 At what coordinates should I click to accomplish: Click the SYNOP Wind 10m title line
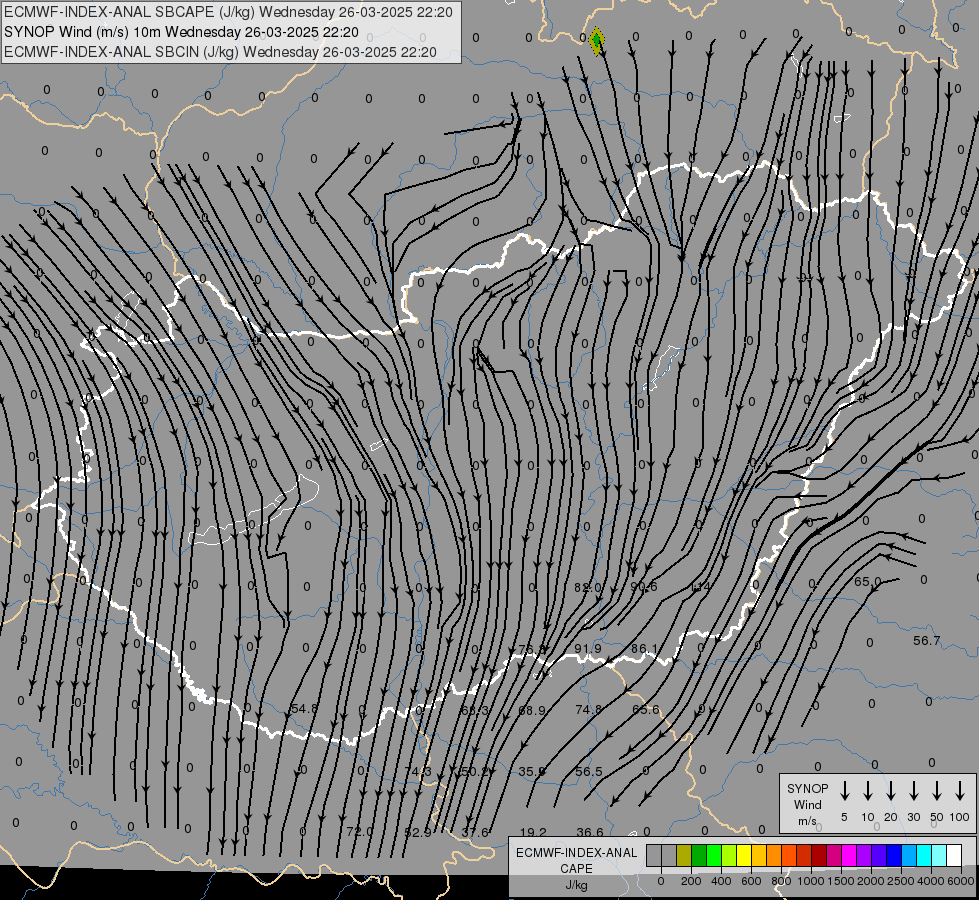click(x=181, y=32)
